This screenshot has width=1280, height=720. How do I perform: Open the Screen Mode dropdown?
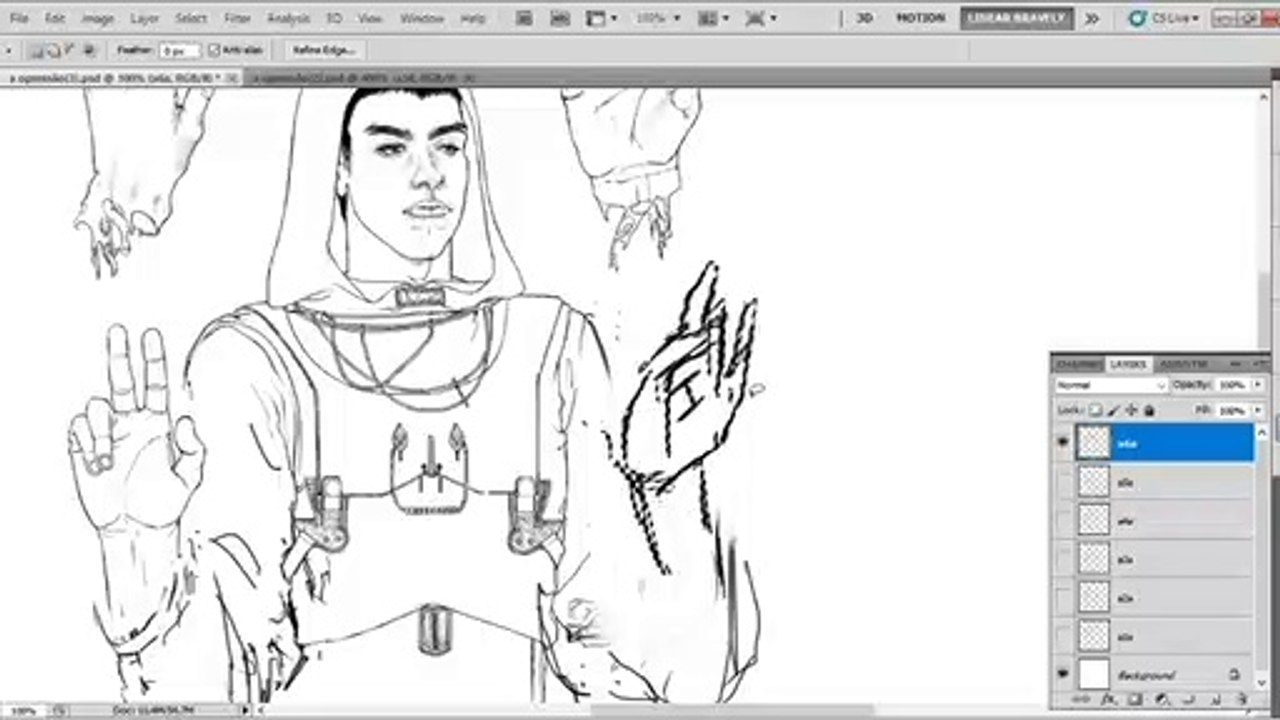[761, 18]
